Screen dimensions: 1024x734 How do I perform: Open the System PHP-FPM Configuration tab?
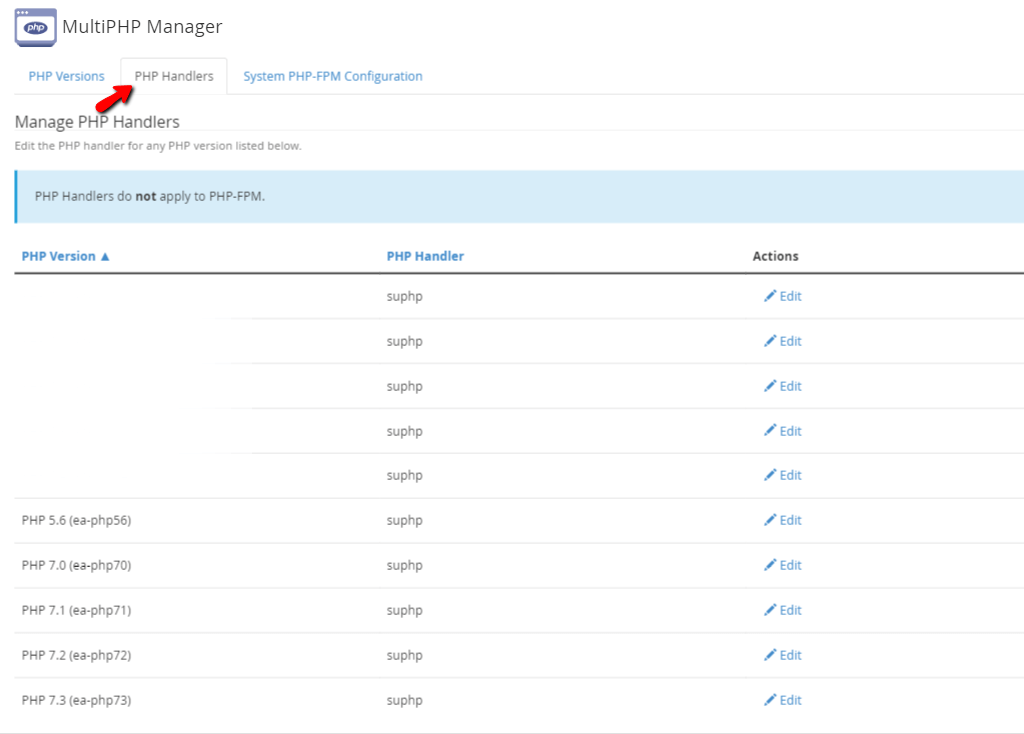[x=333, y=76]
